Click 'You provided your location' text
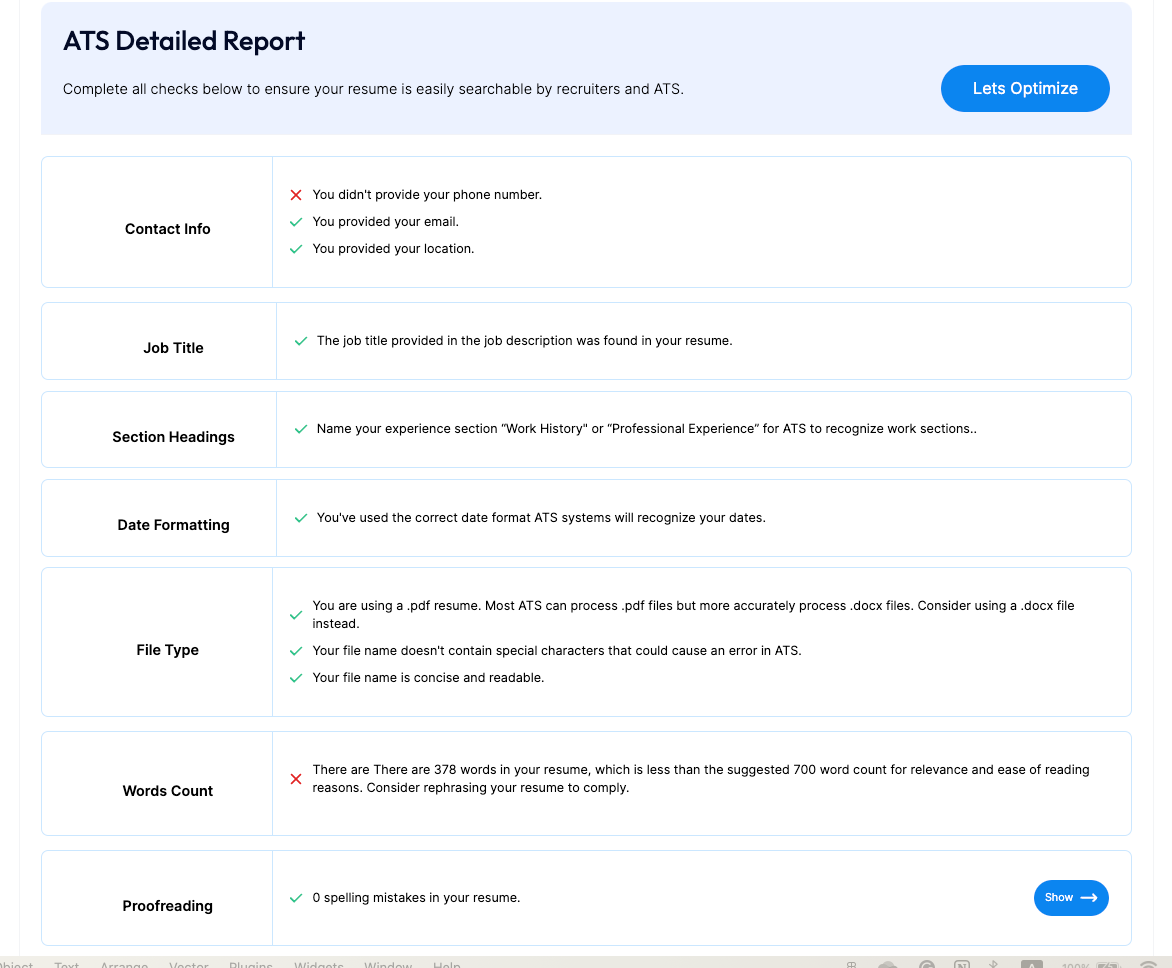Viewport: 1172px width, 968px height. pos(393,248)
